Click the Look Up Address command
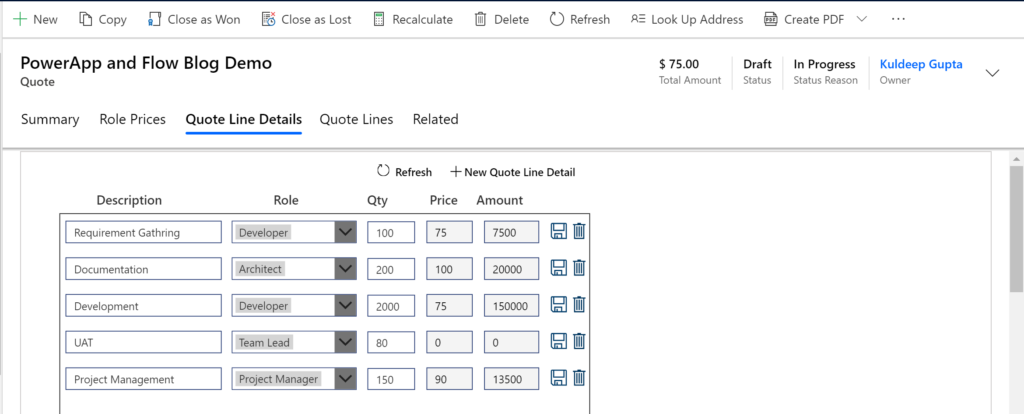1024x414 pixels. click(687, 20)
